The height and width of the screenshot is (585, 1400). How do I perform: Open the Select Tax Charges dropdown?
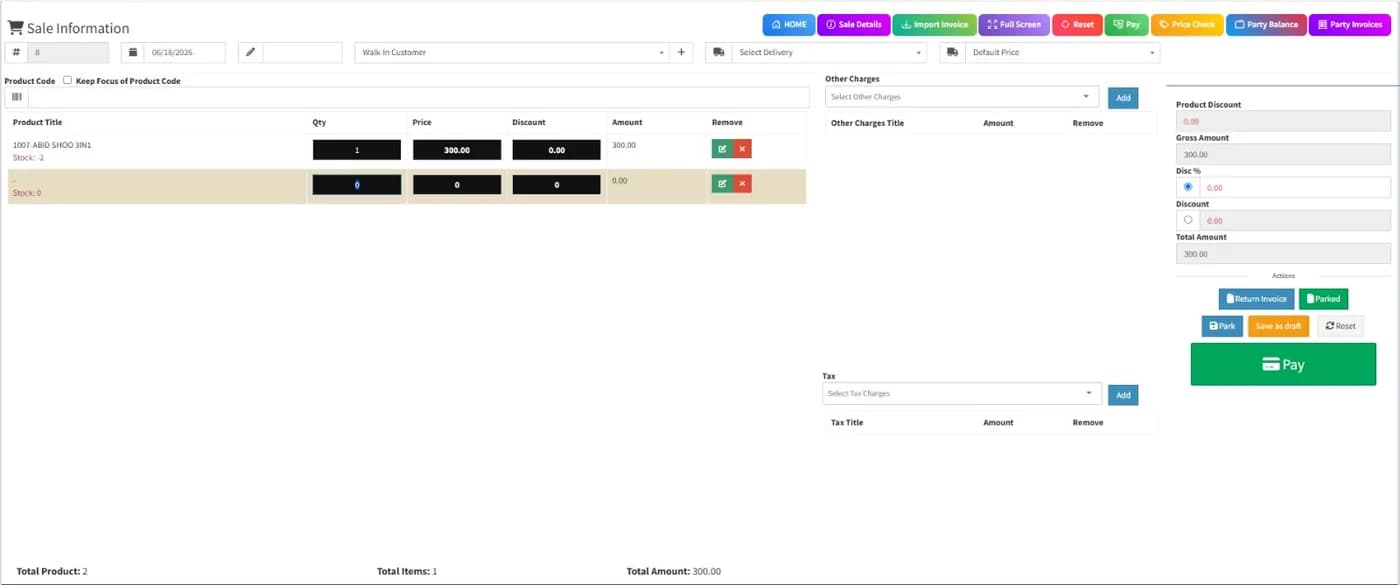[x=962, y=394]
